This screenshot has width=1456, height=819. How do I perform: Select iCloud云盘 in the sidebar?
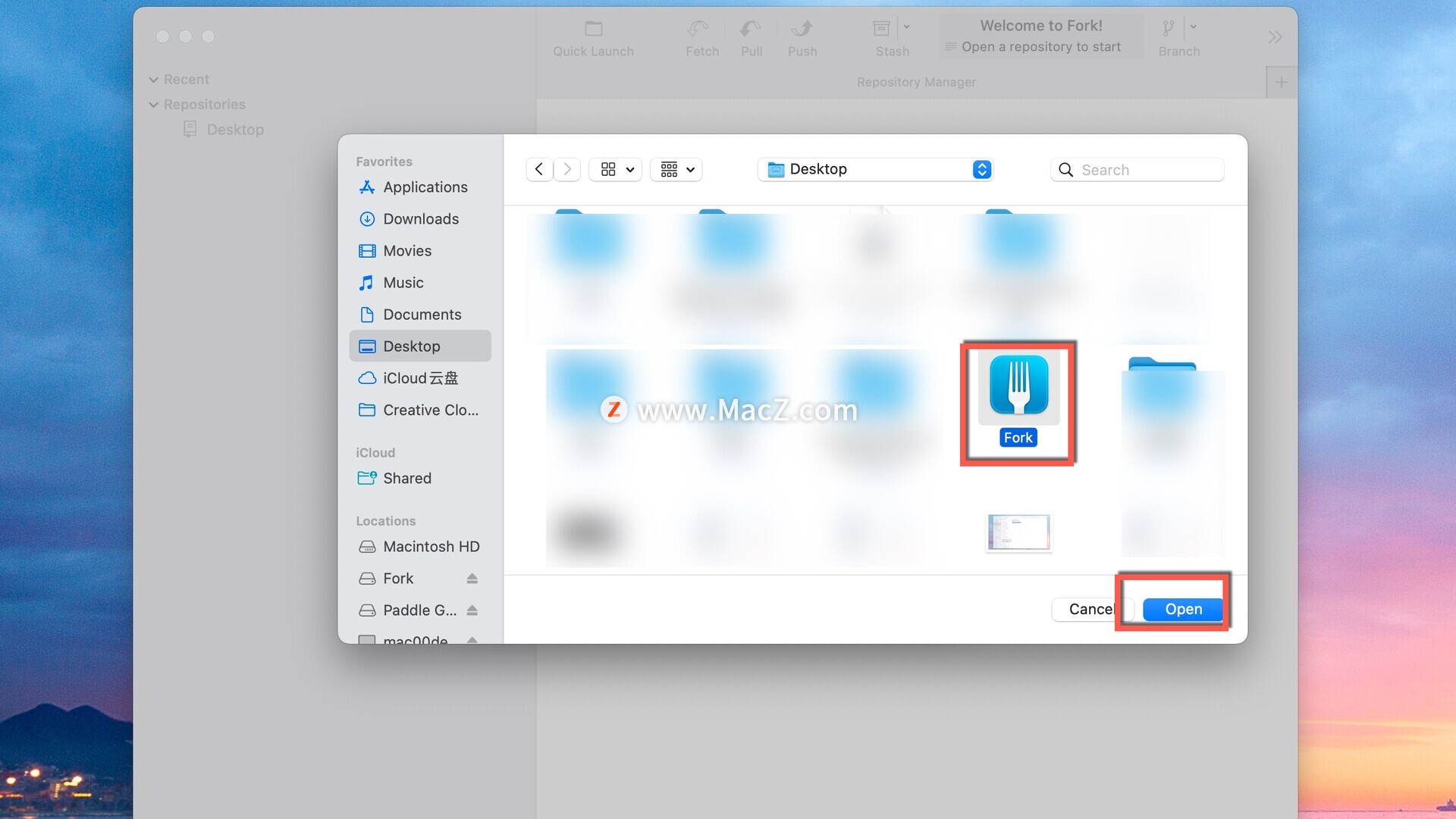419,378
